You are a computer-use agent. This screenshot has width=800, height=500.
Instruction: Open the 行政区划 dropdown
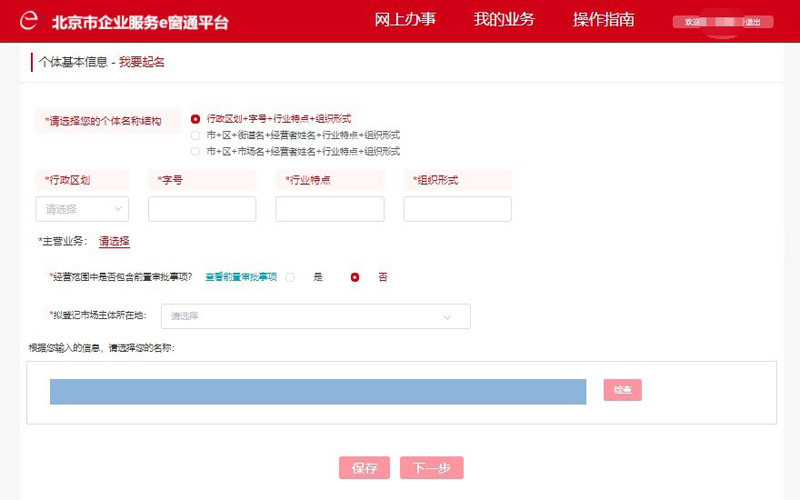point(82,209)
